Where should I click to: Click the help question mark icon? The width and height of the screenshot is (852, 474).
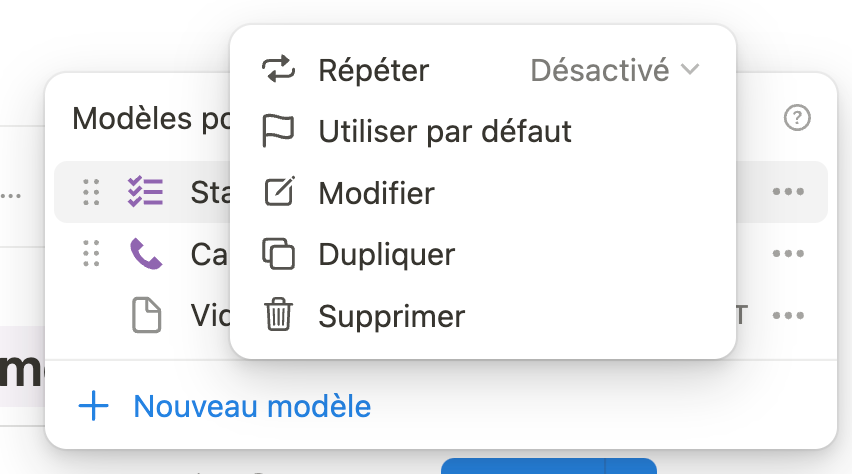point(796,119)
